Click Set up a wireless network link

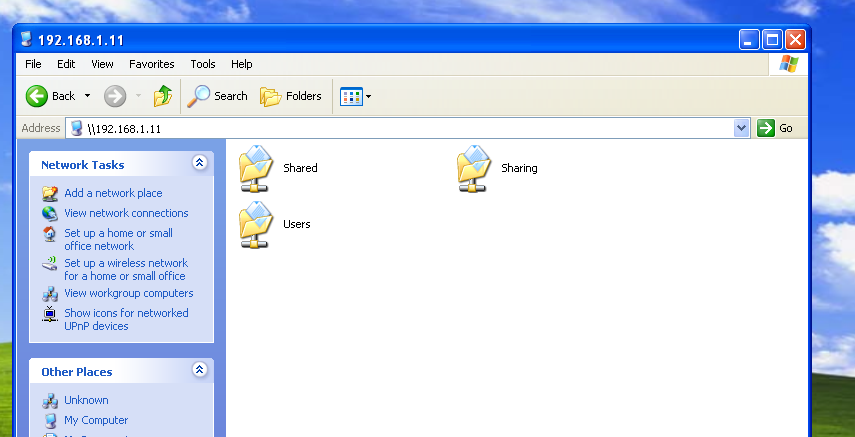(126, 270)
